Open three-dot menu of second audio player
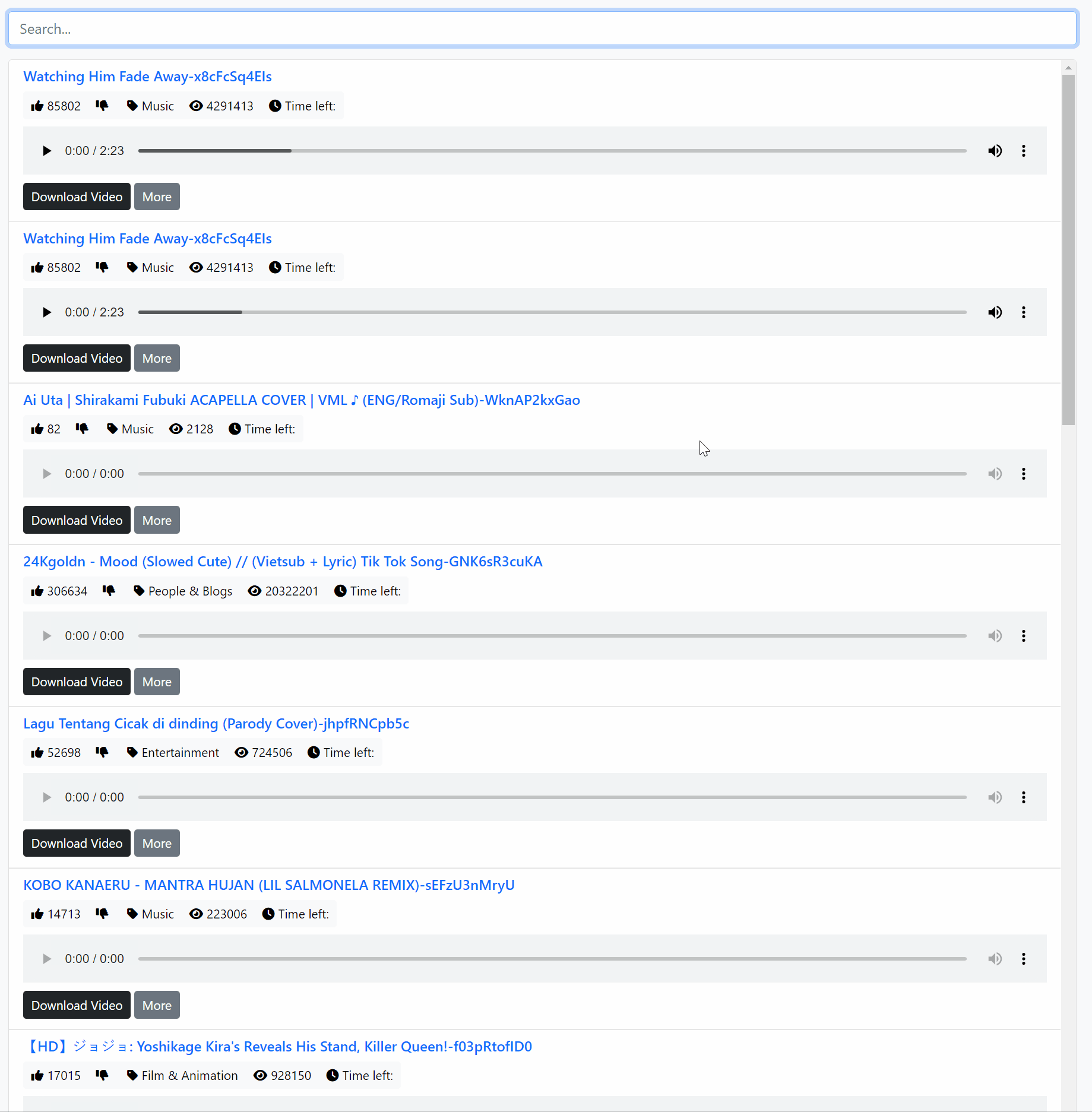Viewport: 1092px width, 1112px height. pyautogui.click(x=1024, y=312)
